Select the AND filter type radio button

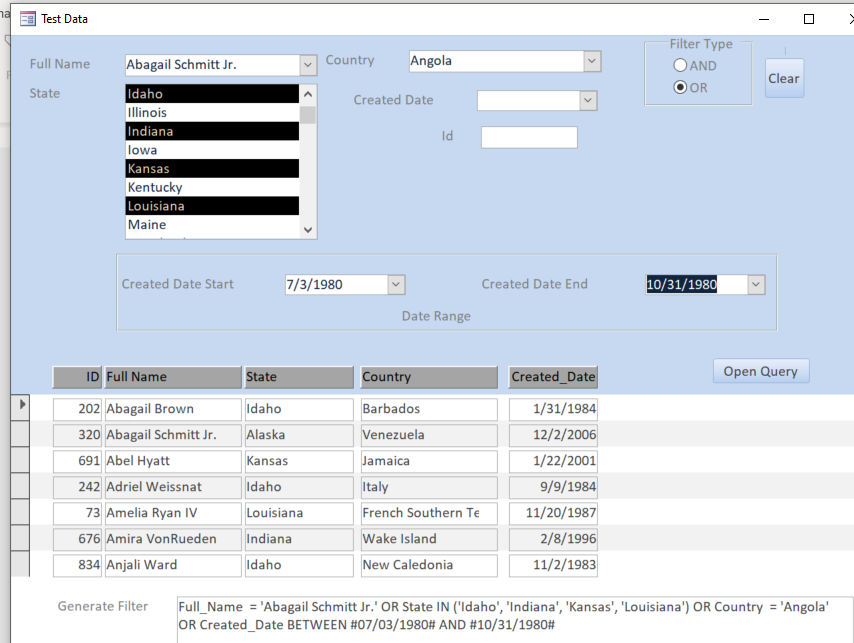(680, 65)
